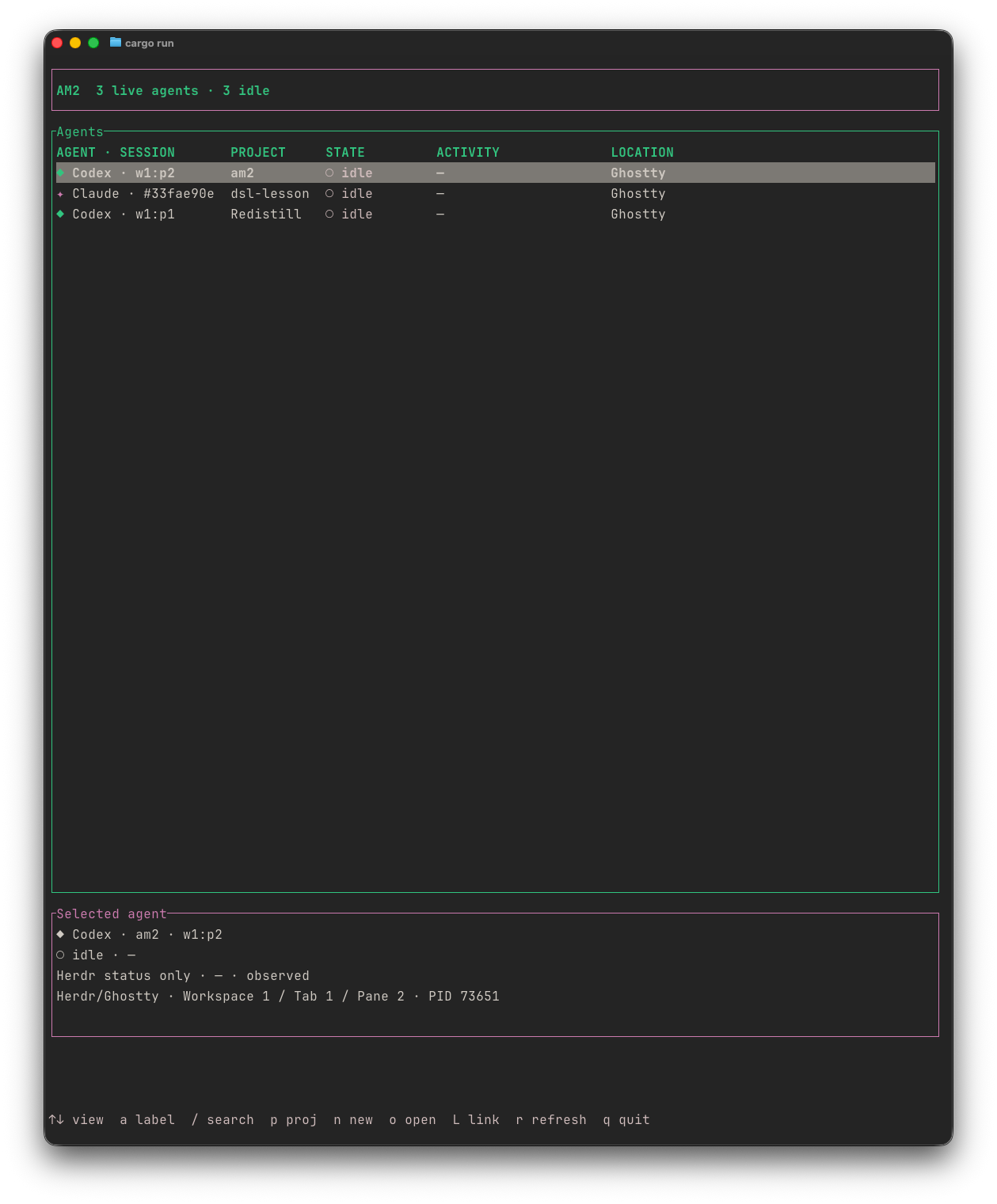997x1204 pixels.
Task: Click the o open shortcut hint
Action: [413, 1119]
